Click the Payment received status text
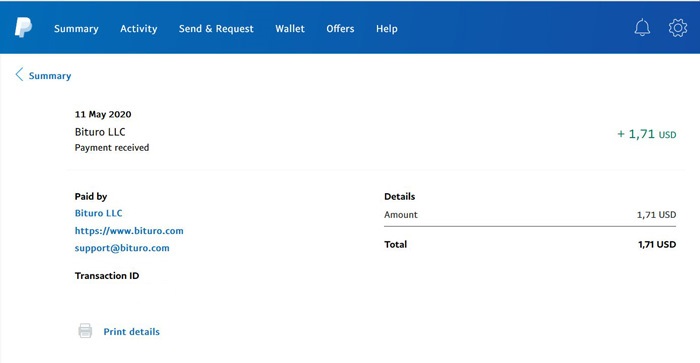 112,147
